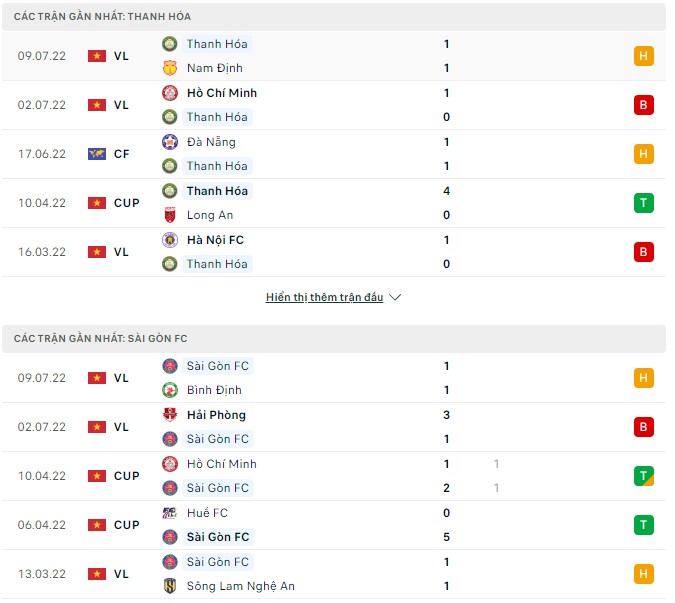Click the Nam Định club crest icon

(170, 68)
